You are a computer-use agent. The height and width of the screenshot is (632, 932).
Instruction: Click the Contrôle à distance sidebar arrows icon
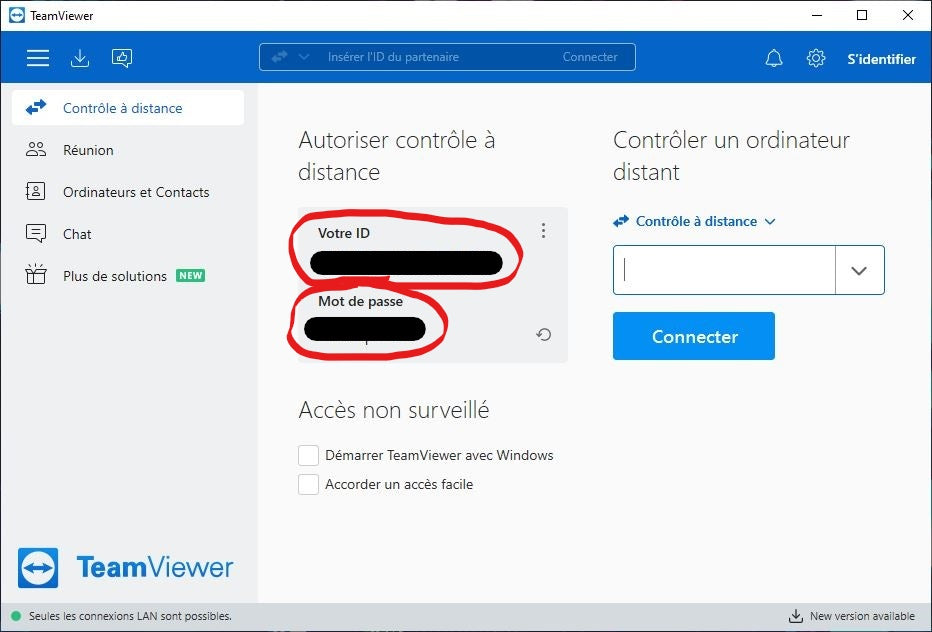[36, 108]
